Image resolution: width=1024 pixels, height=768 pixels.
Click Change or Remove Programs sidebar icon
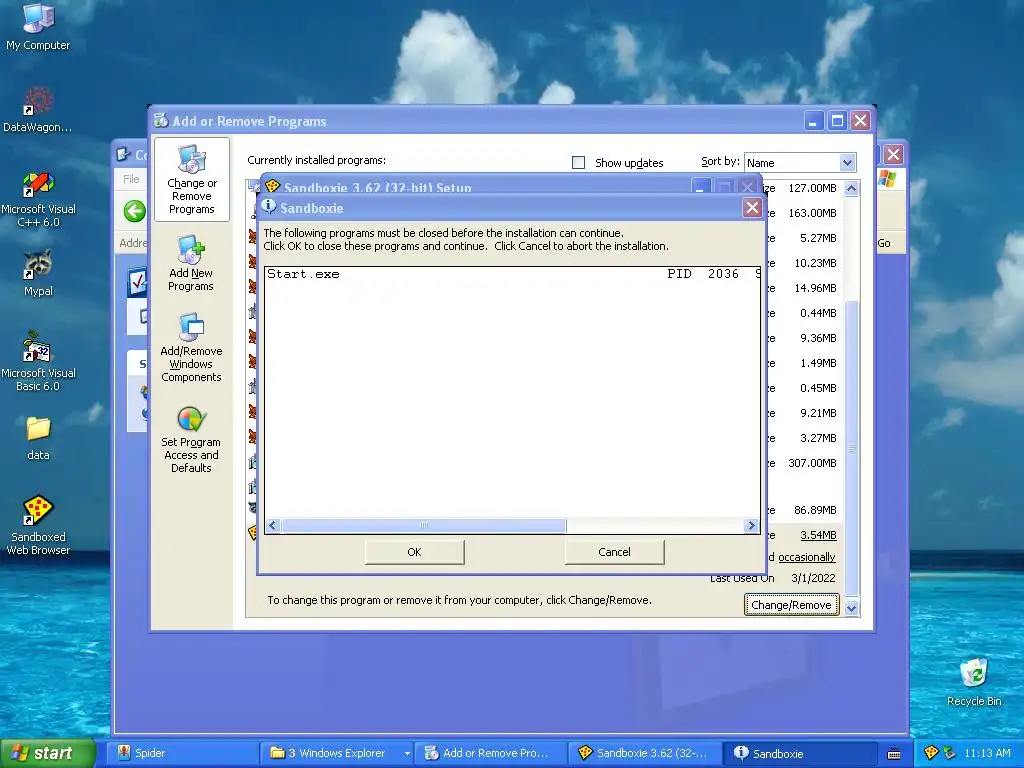click(x=191, y=180)
